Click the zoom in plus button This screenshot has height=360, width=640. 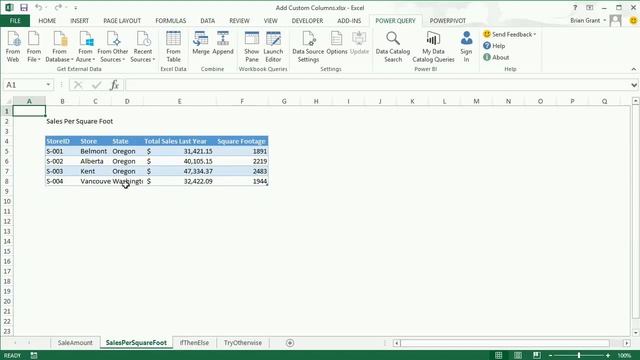pos(608,356)
